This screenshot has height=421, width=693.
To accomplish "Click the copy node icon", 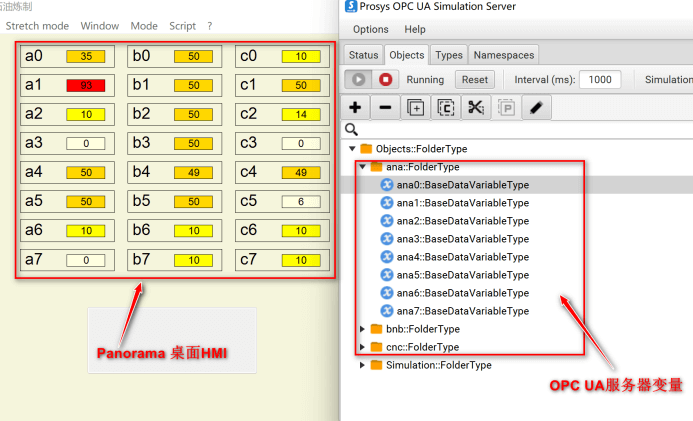I will (446, 107).
